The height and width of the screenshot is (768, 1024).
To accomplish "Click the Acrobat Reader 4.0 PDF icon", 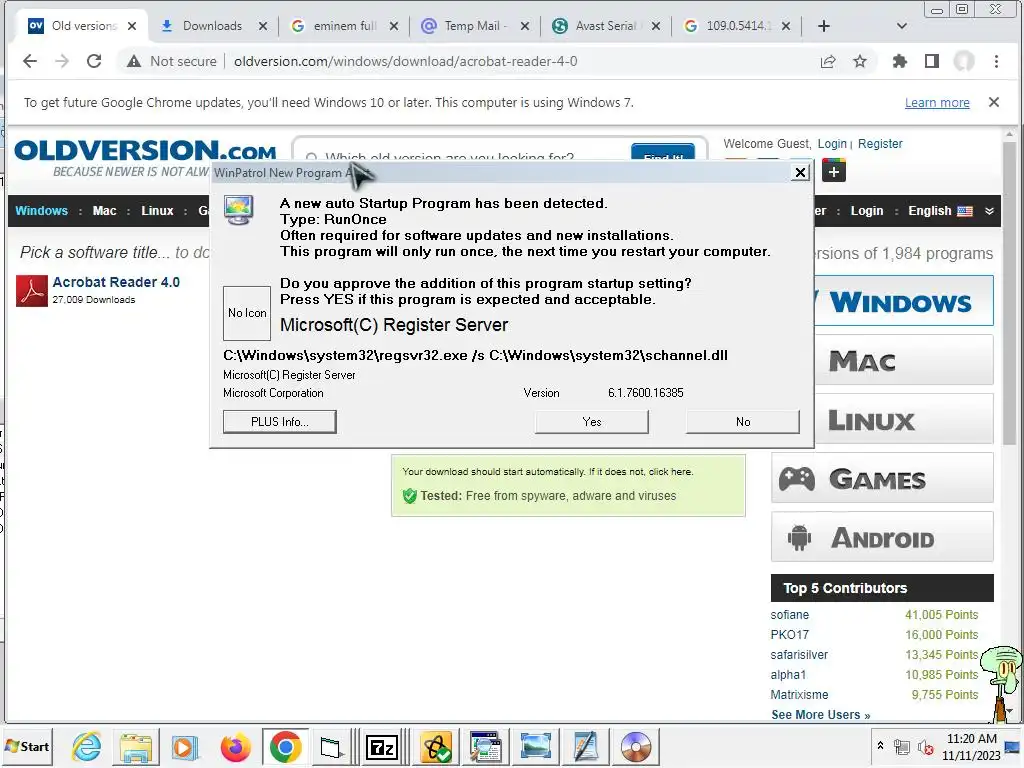I will pos(31,291).
